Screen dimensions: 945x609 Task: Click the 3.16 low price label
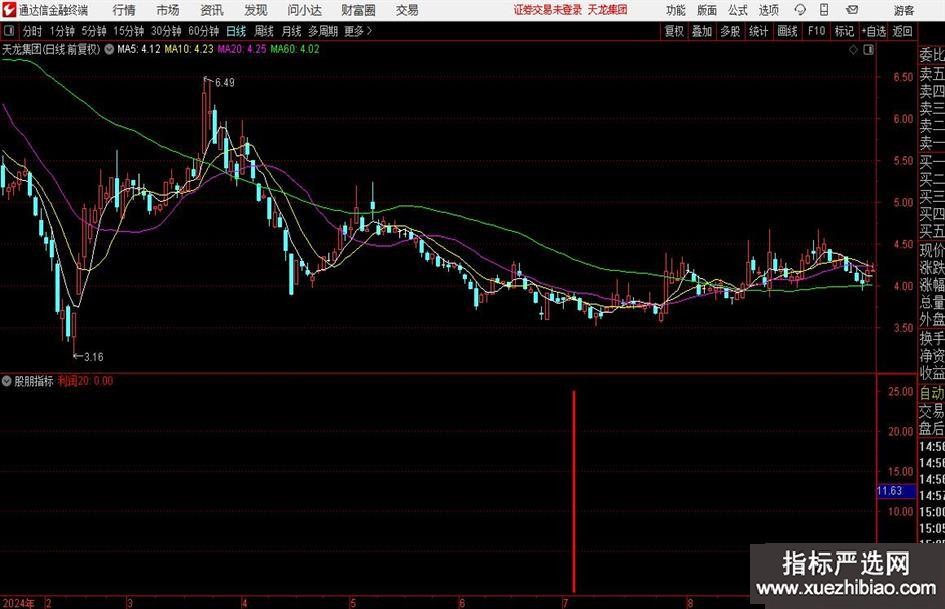click(x=93, y=357)
